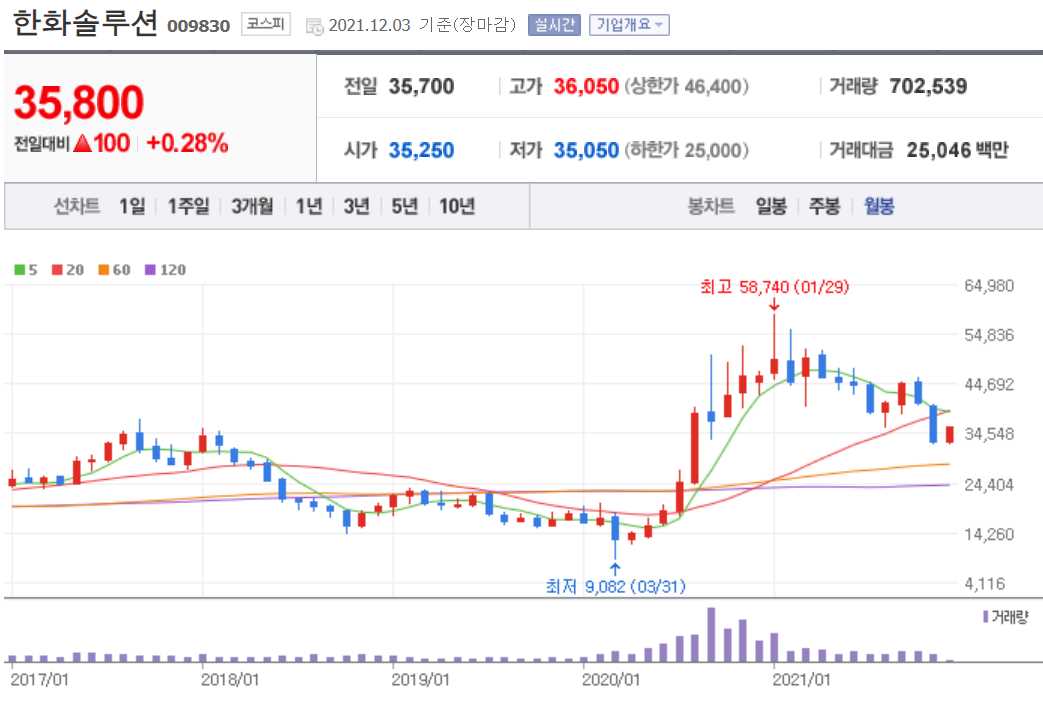Click the current price 35,800

pyautogui.click(x=79, y=102)
